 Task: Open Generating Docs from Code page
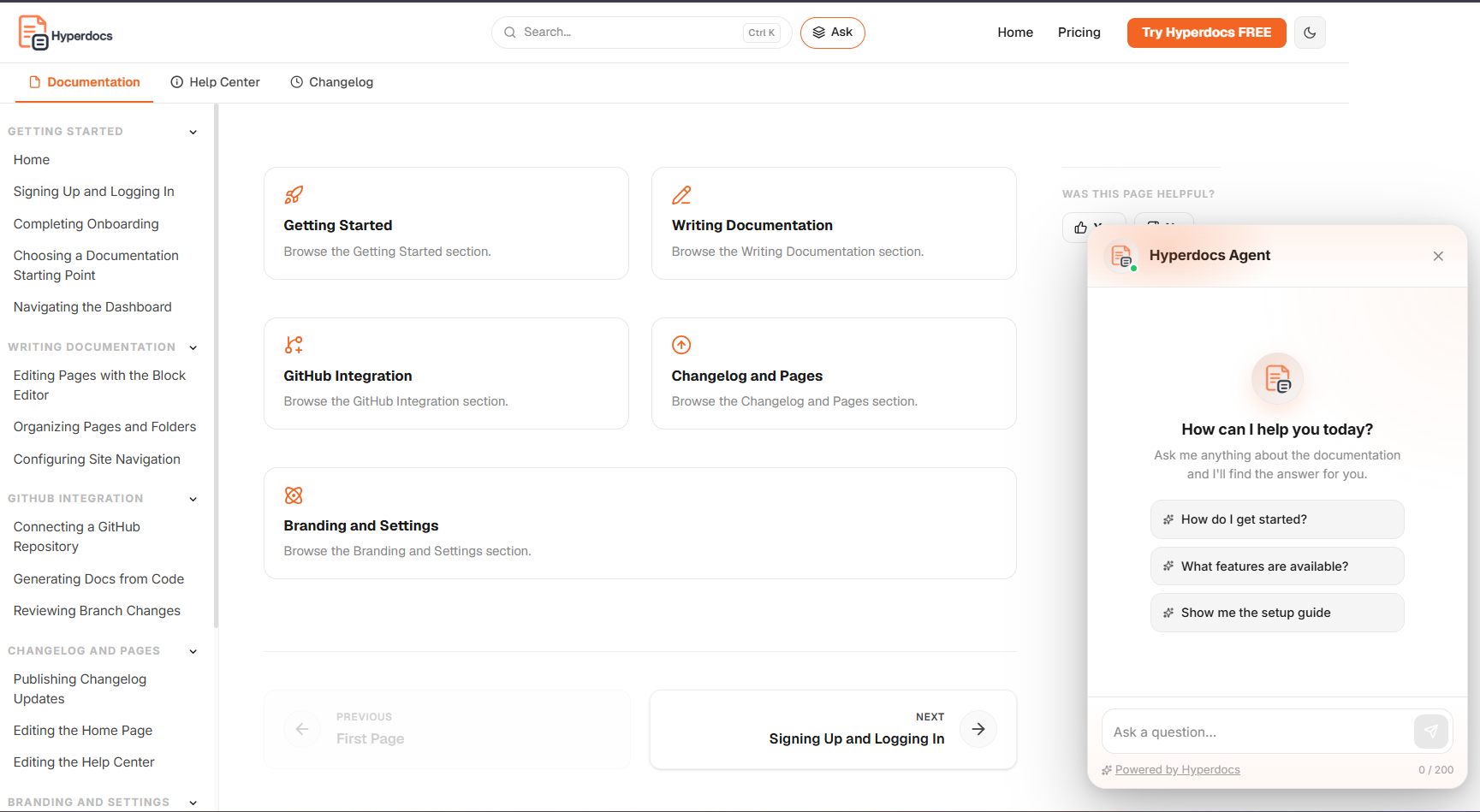tap(98, 579)
